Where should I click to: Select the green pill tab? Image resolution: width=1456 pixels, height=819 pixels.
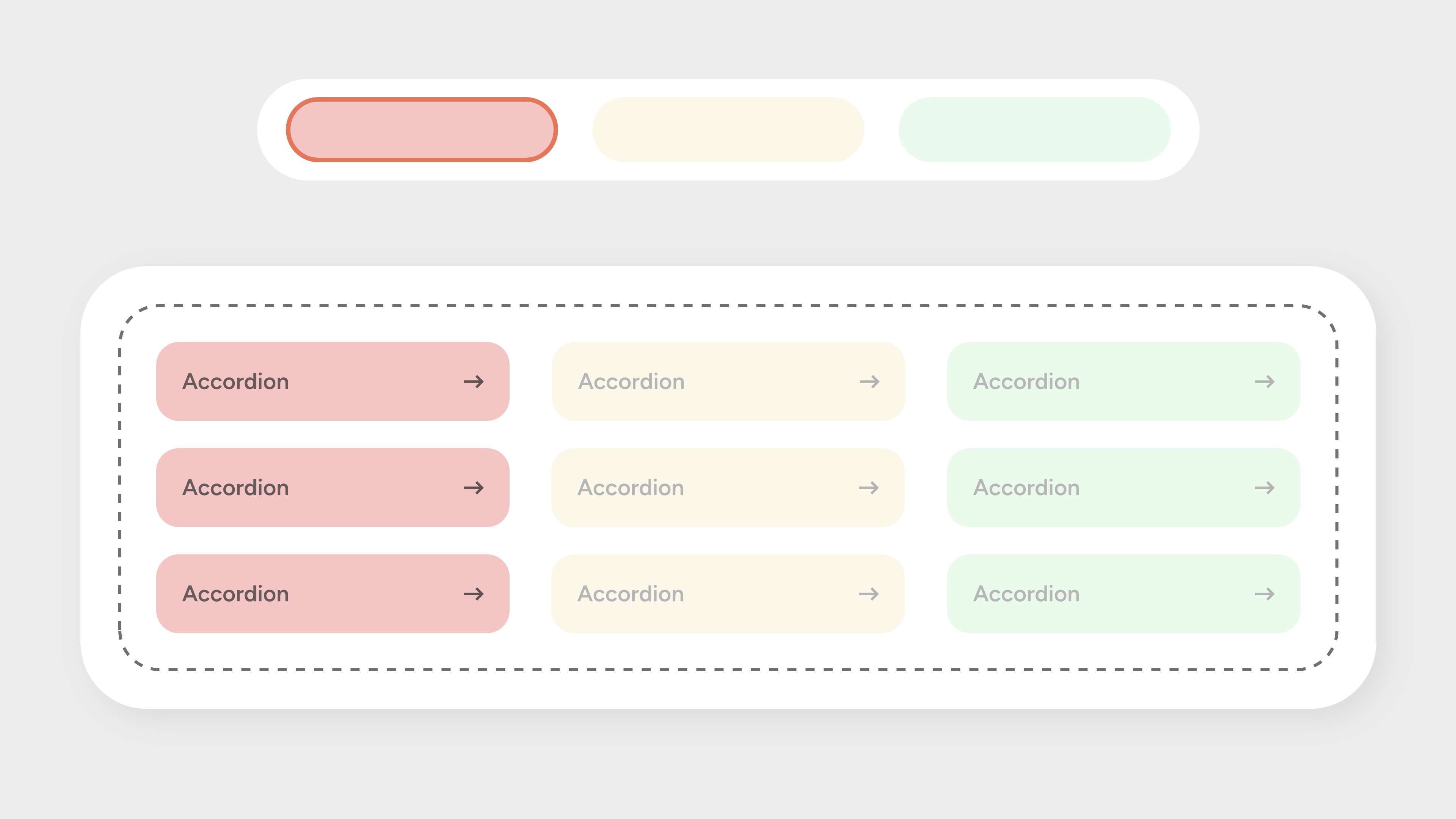(1034, 129)
